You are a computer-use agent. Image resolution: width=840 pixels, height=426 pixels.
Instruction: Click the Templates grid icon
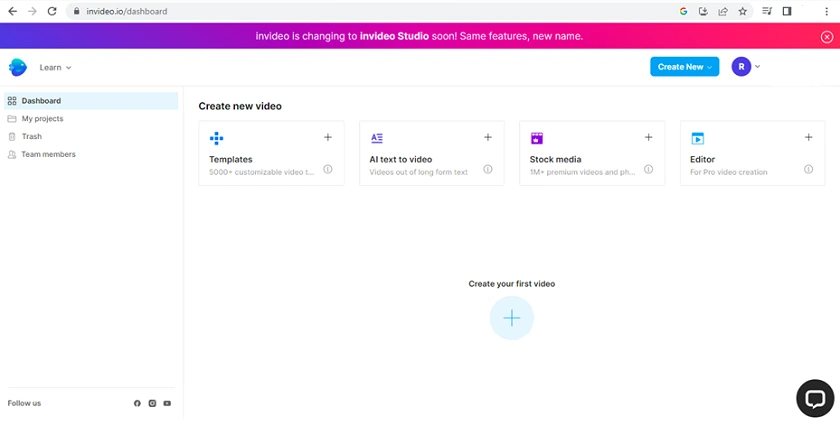[x=216, y=138]
